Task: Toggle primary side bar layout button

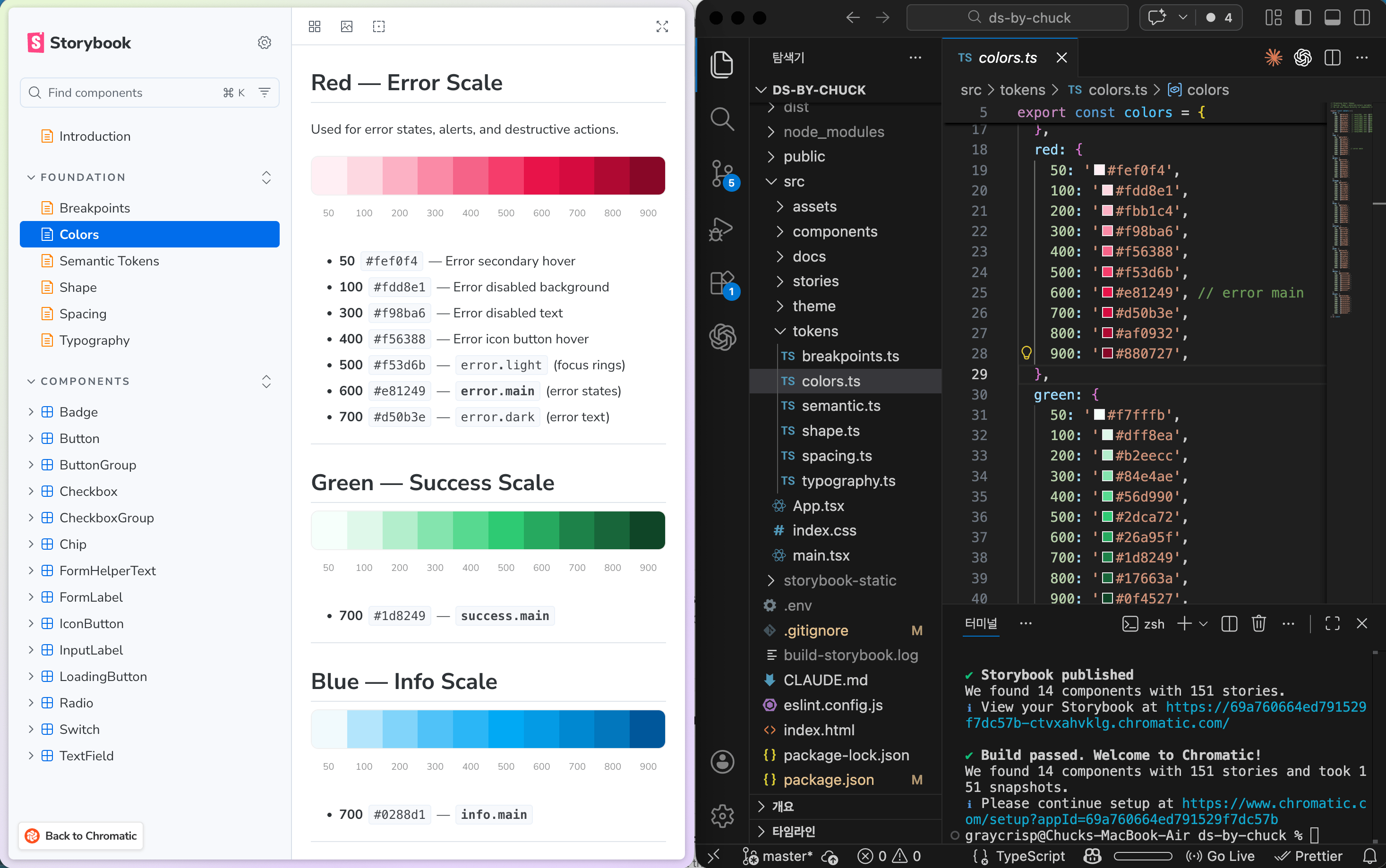Action: 1303,18
